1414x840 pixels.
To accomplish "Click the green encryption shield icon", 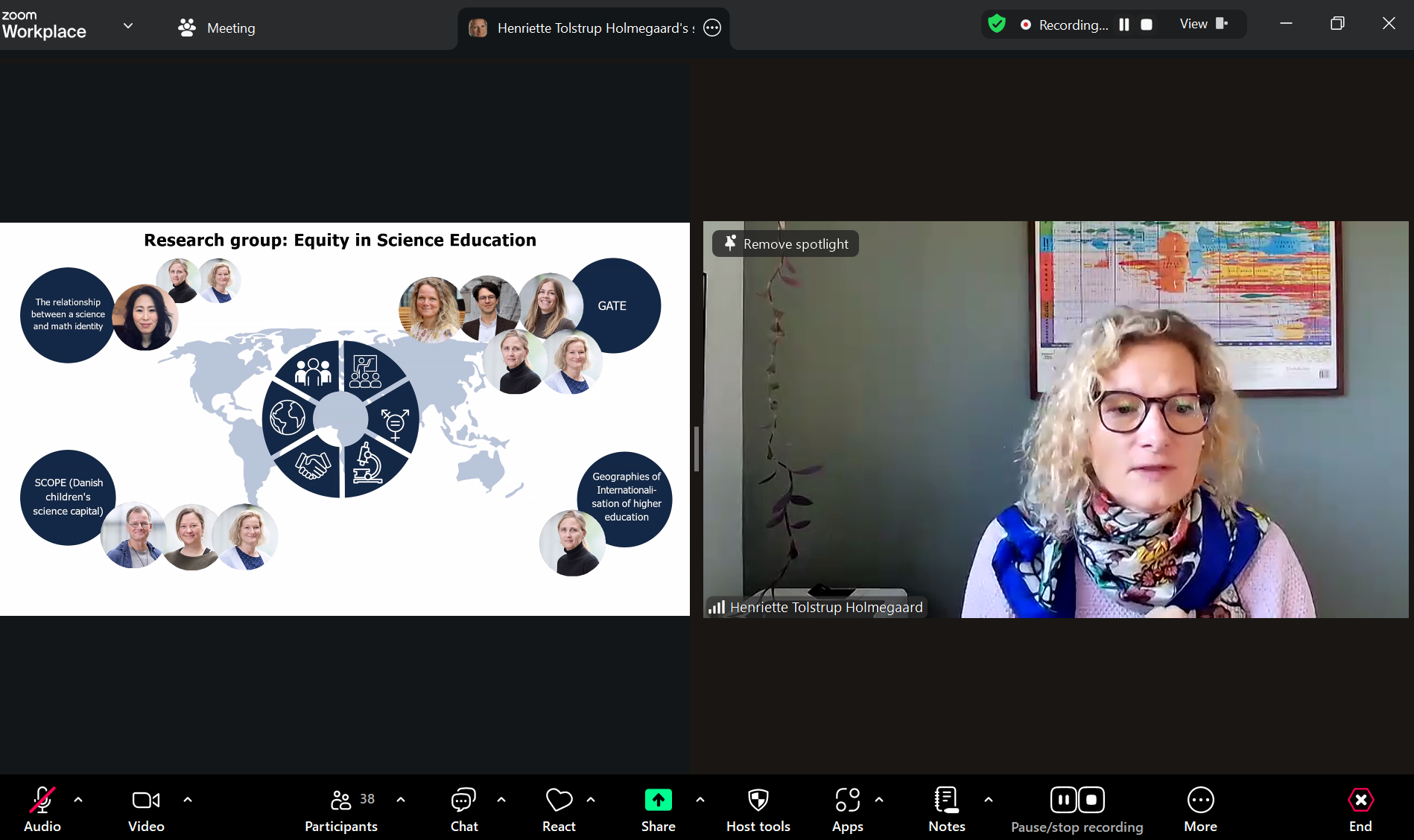I will [x=997, y=25].
